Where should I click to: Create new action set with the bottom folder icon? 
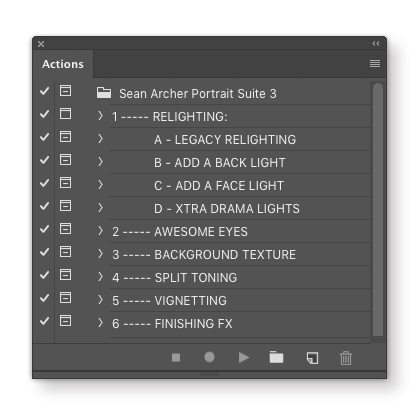coord(276,357)
